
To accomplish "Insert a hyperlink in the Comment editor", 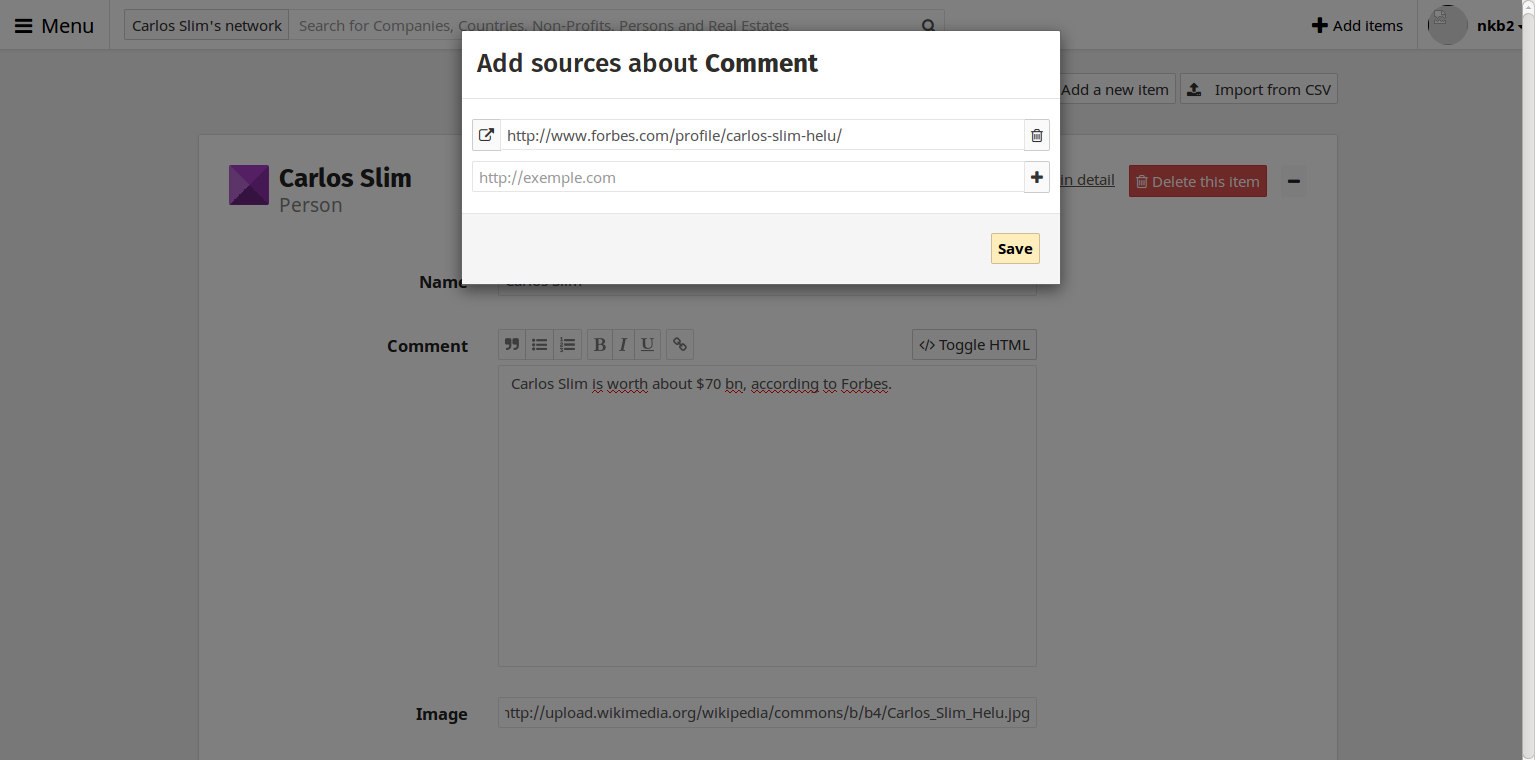I will click(679, 344).
